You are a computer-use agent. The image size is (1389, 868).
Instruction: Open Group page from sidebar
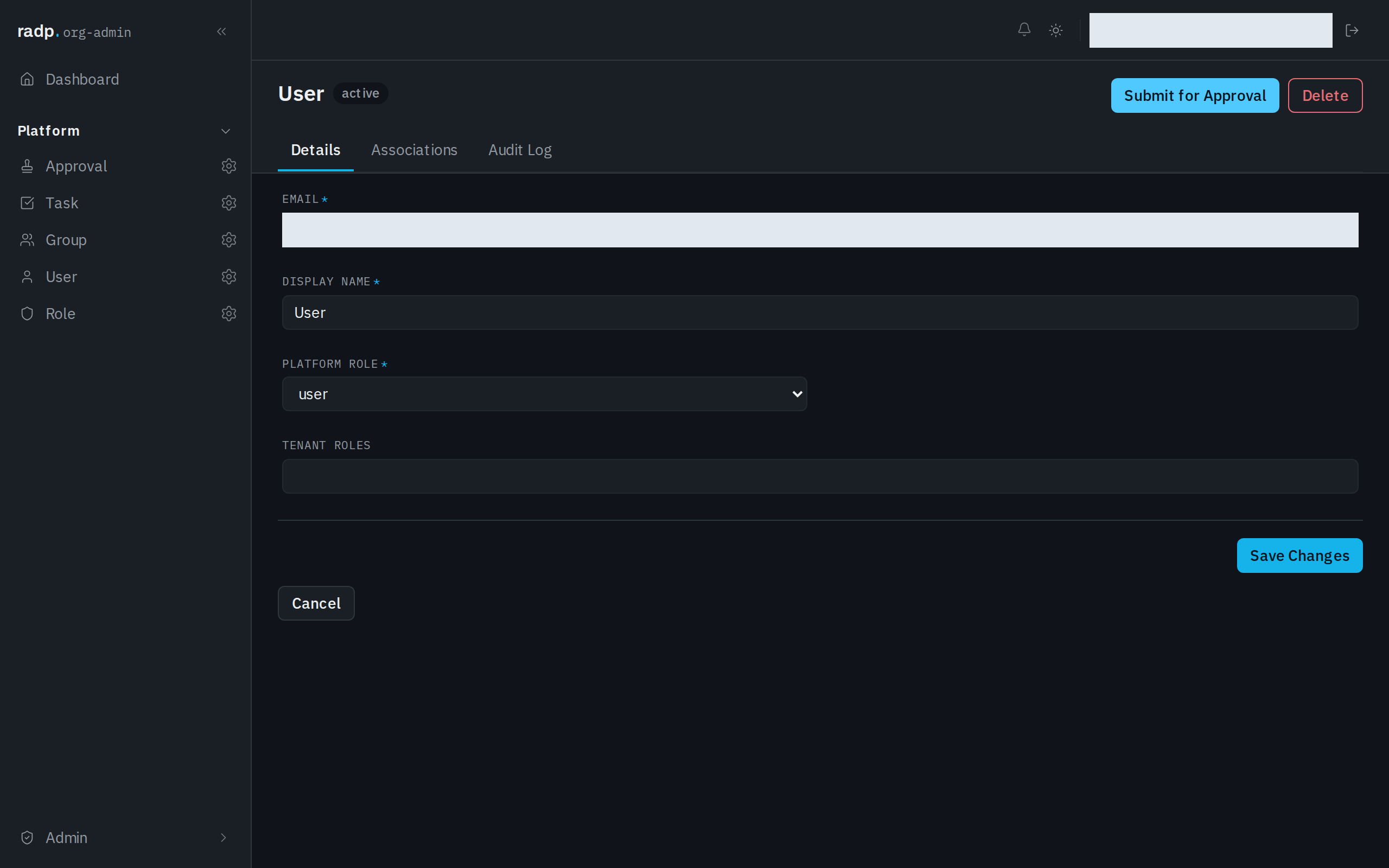[66, 240]
